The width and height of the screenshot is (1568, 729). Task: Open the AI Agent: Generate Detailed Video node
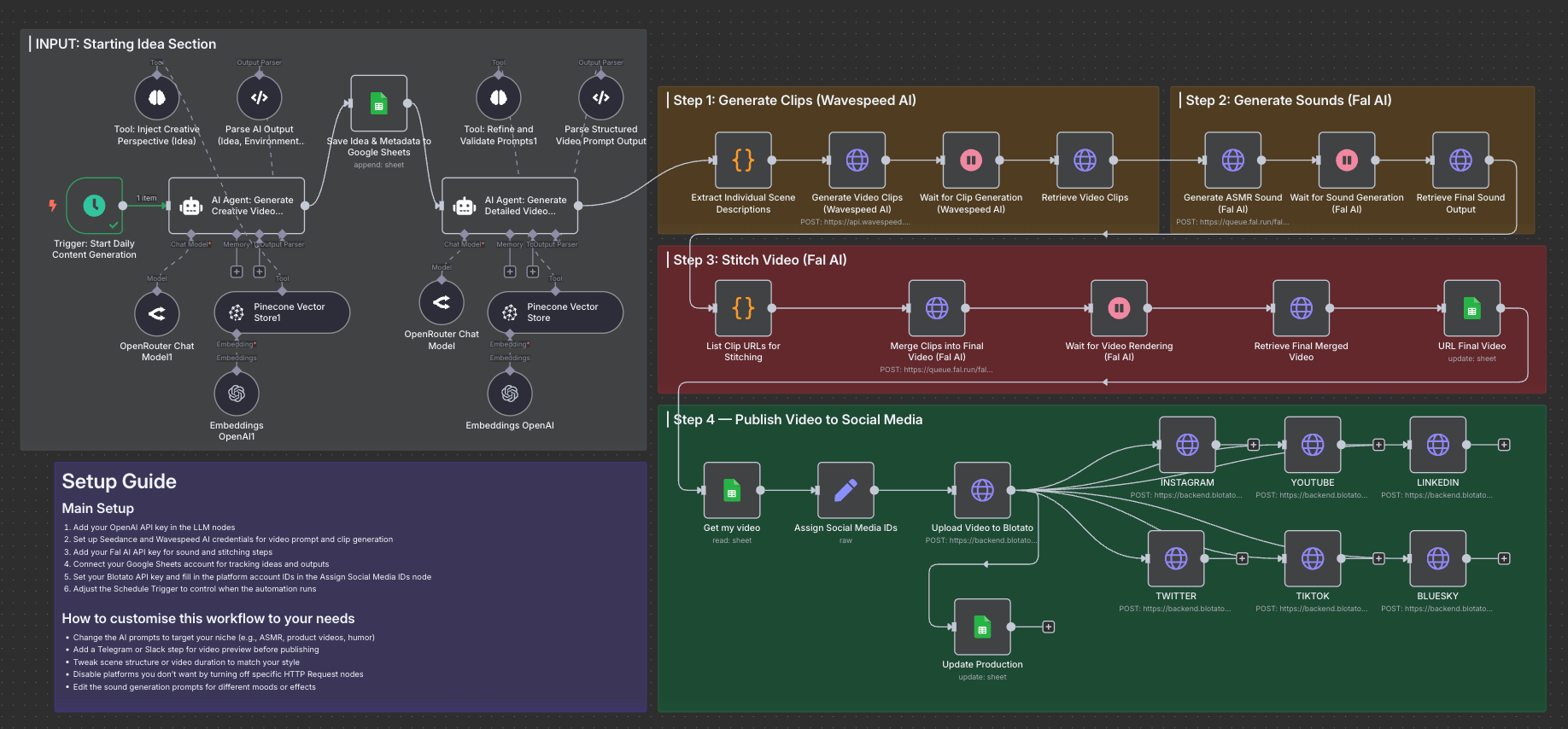coord(510,206)
